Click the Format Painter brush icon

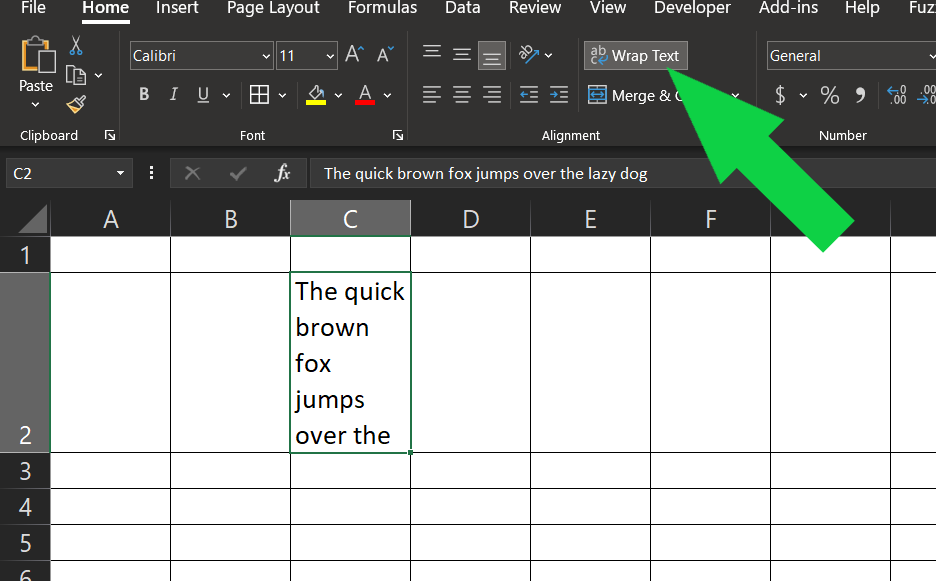click(76, 104)
